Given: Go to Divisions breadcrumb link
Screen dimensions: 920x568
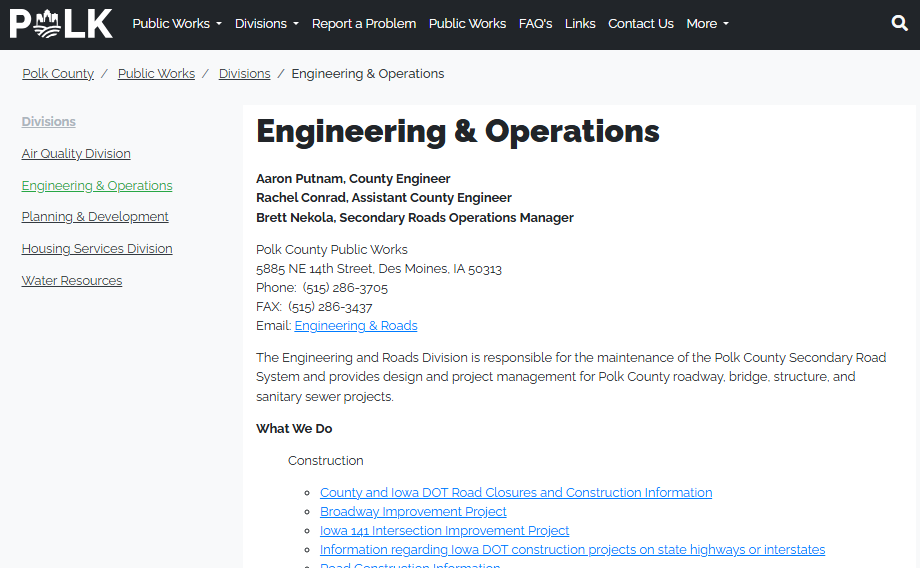Looking at the screenshot, I should [x=244, y=74].
